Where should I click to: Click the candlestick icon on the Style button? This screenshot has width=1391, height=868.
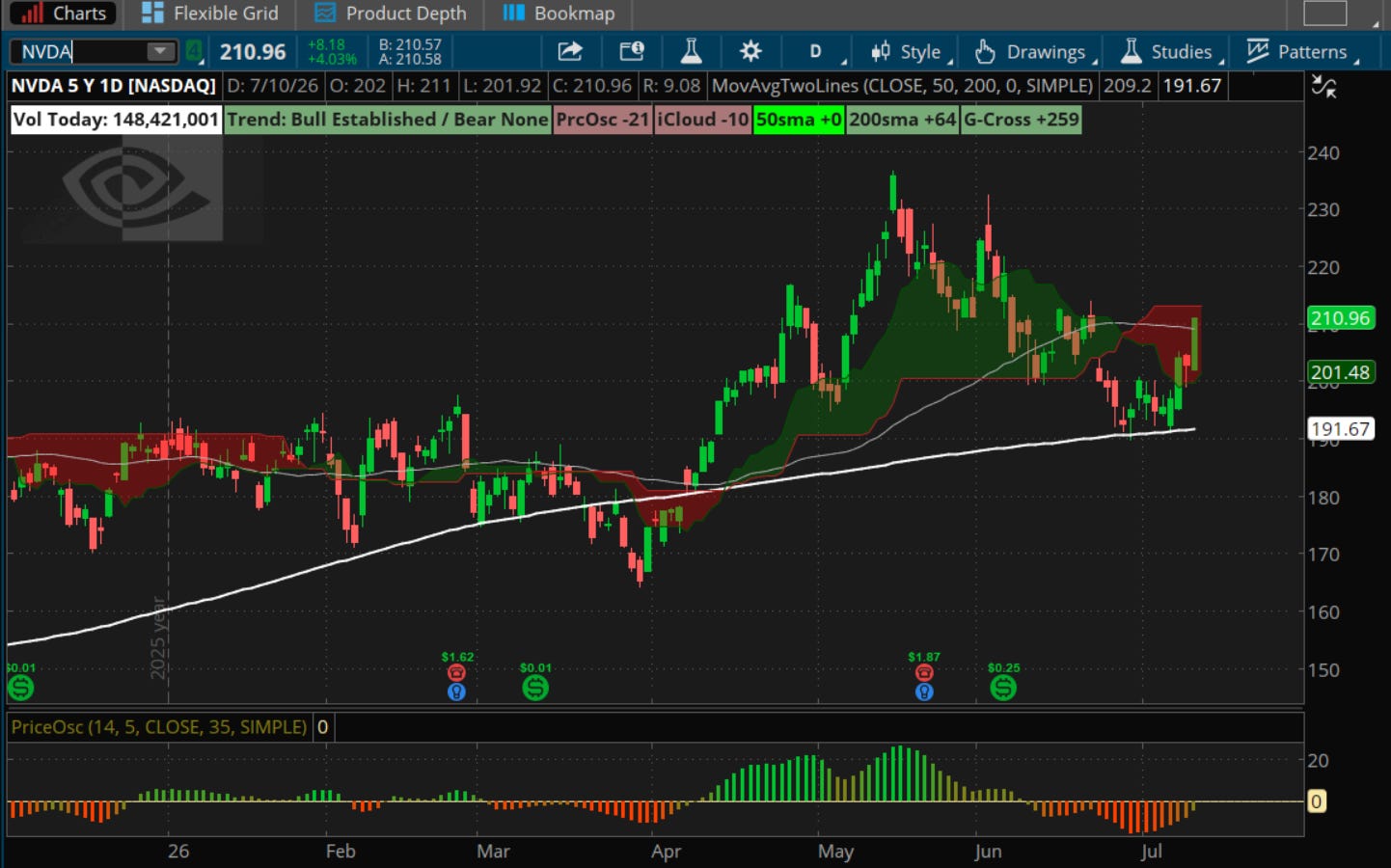click(881, 51)
